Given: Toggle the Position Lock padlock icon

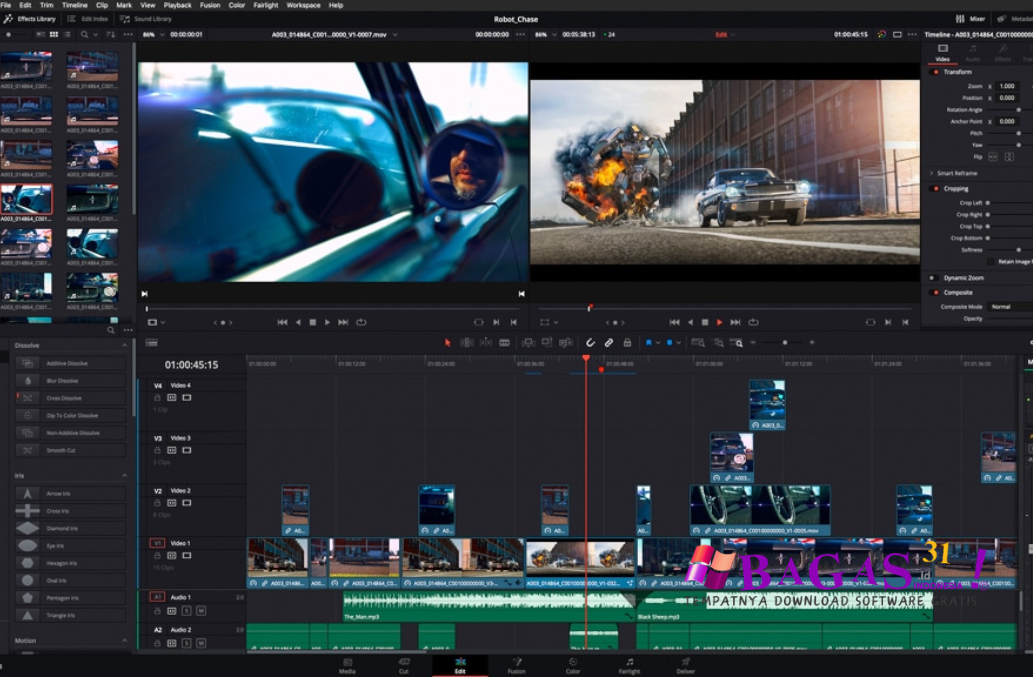Looking at the screenshot, I should click(x=627, y=342).
